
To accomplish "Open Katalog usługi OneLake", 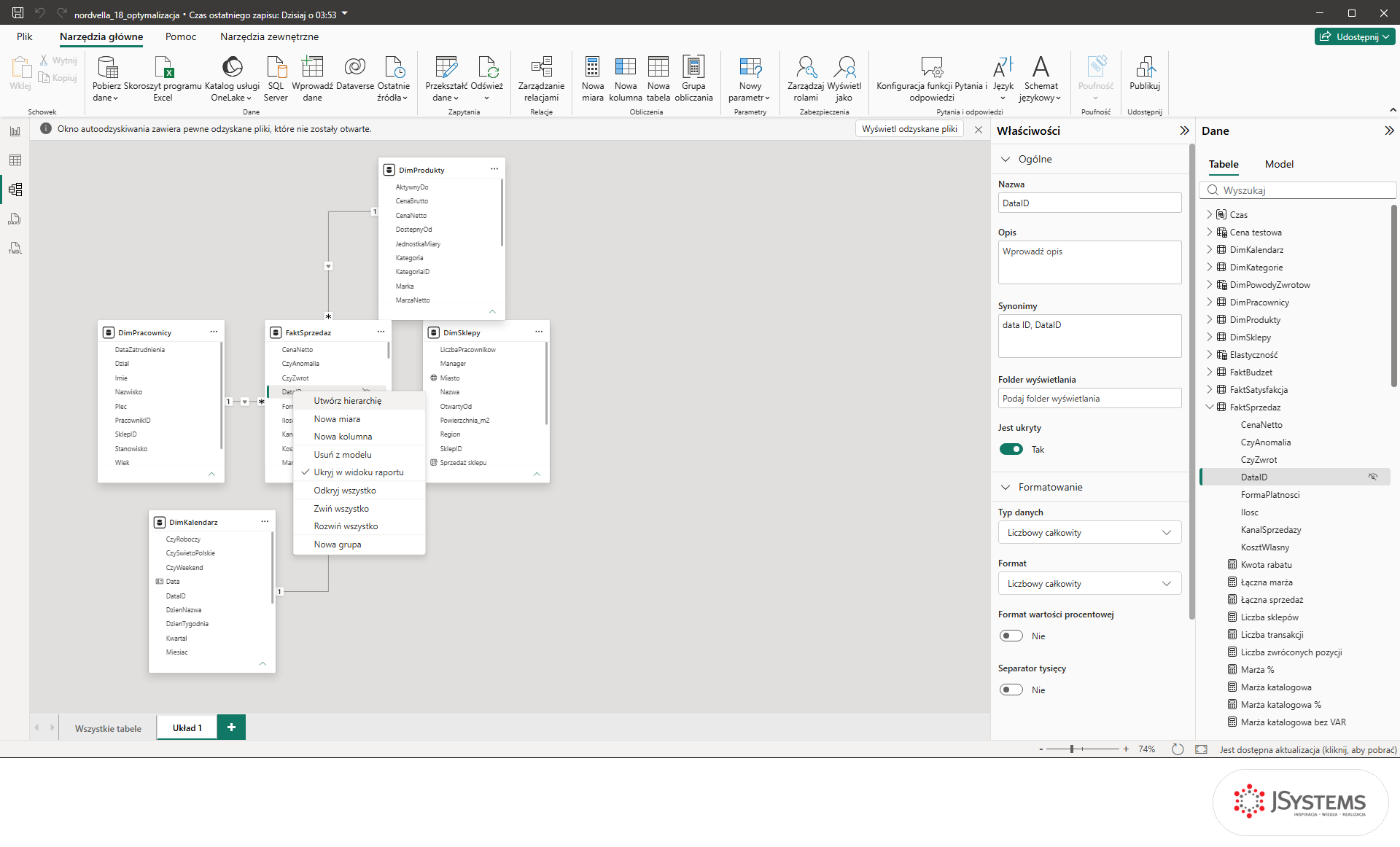I will 232,79.
